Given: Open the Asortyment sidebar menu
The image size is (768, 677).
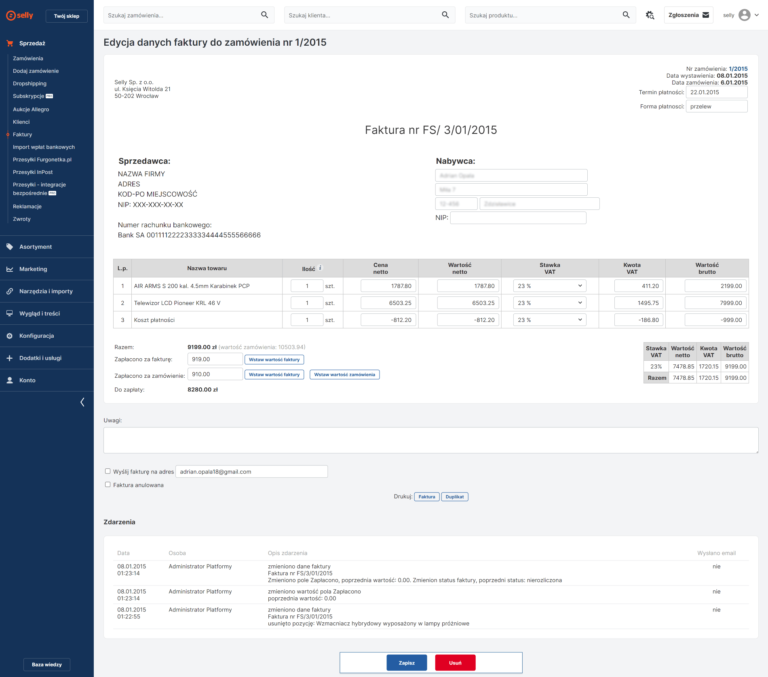Looking at the screenshot, I should (x=35, y=246).
